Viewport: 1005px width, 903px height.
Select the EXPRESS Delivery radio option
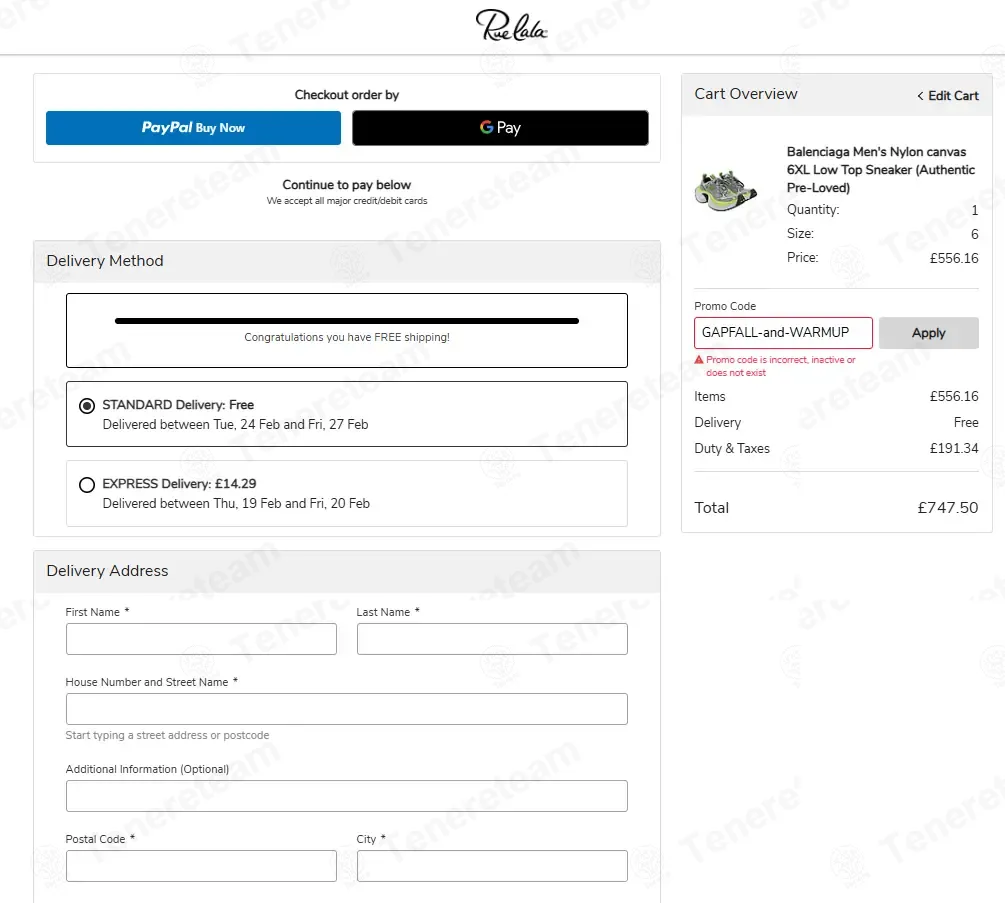pos(87,485)
